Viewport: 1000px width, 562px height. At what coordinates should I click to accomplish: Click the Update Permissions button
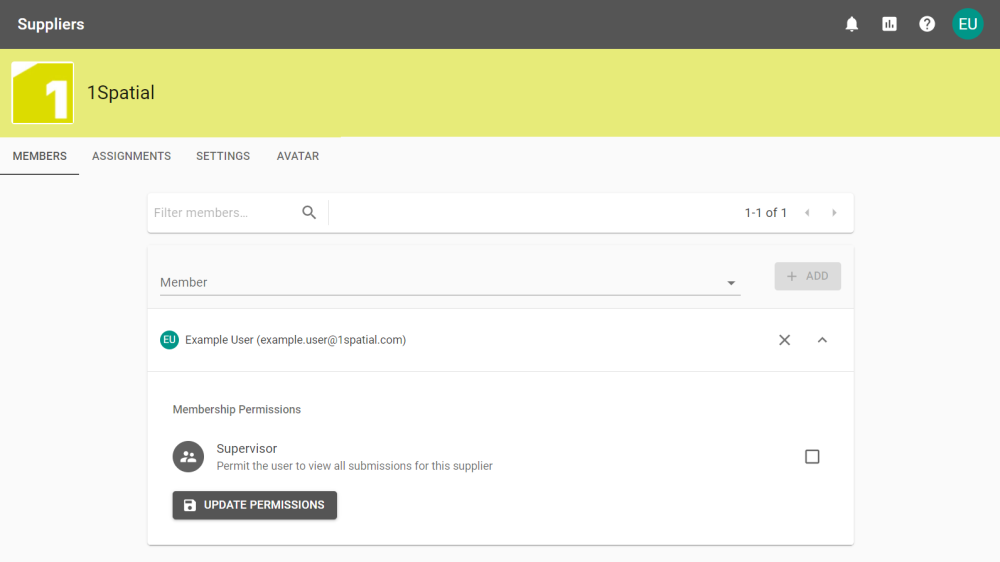[254, 505]
